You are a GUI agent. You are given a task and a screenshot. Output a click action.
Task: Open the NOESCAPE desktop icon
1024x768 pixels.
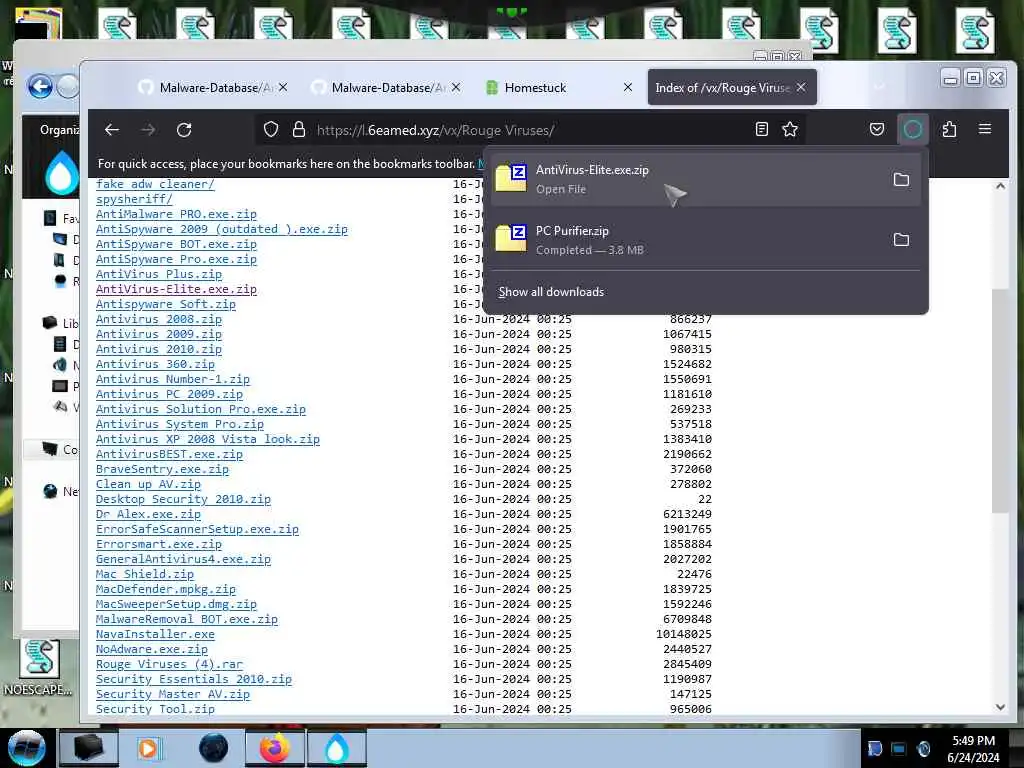pos(39,667)
